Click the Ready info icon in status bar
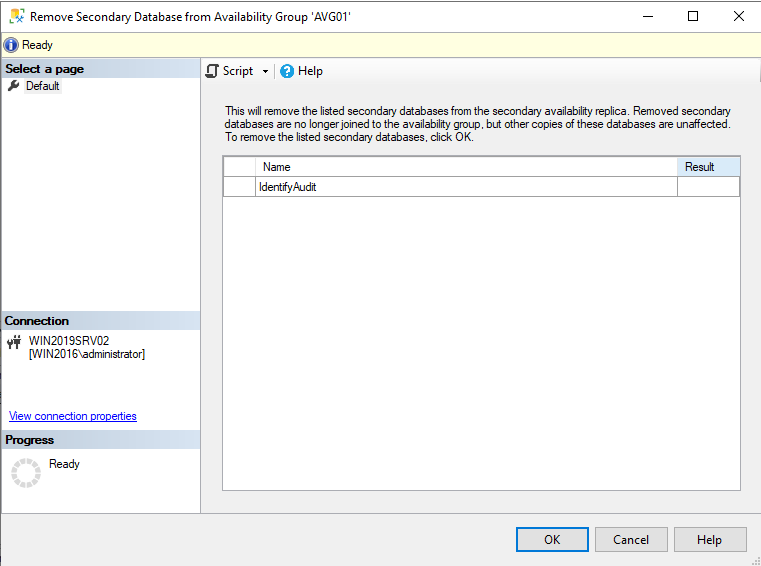The image size is (761, 566). [11, 45]
